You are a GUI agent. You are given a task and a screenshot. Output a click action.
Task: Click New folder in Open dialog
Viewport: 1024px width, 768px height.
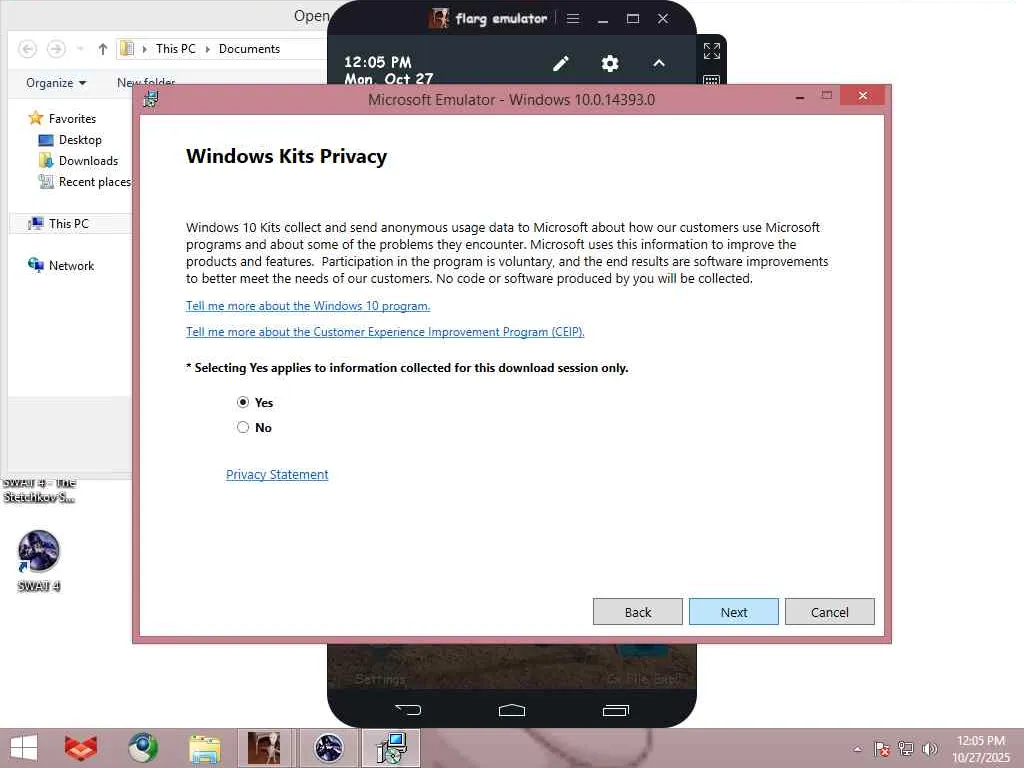pyautogui.click(x=146, y=82)
